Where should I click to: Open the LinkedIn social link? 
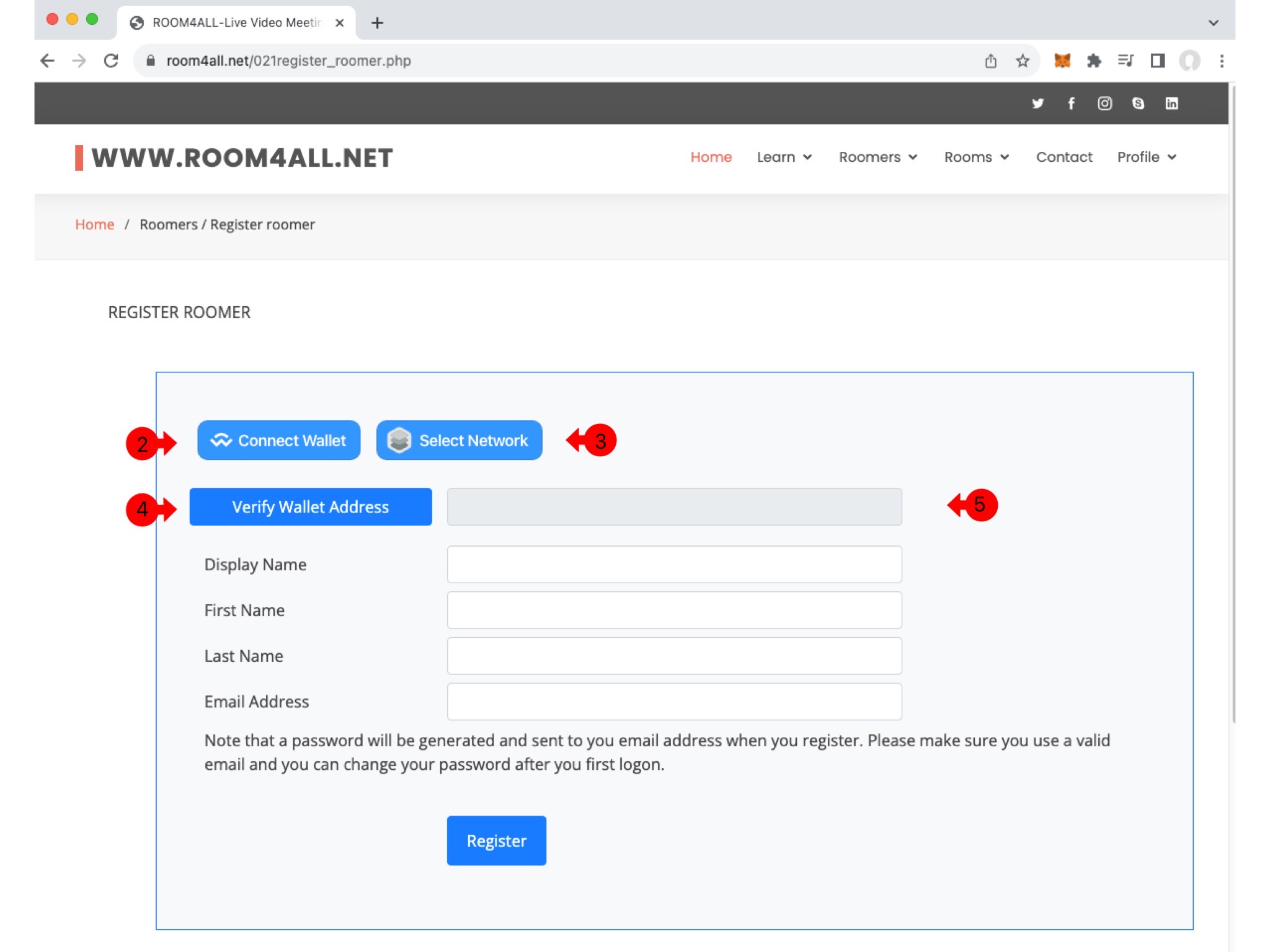pos(1171,104)
